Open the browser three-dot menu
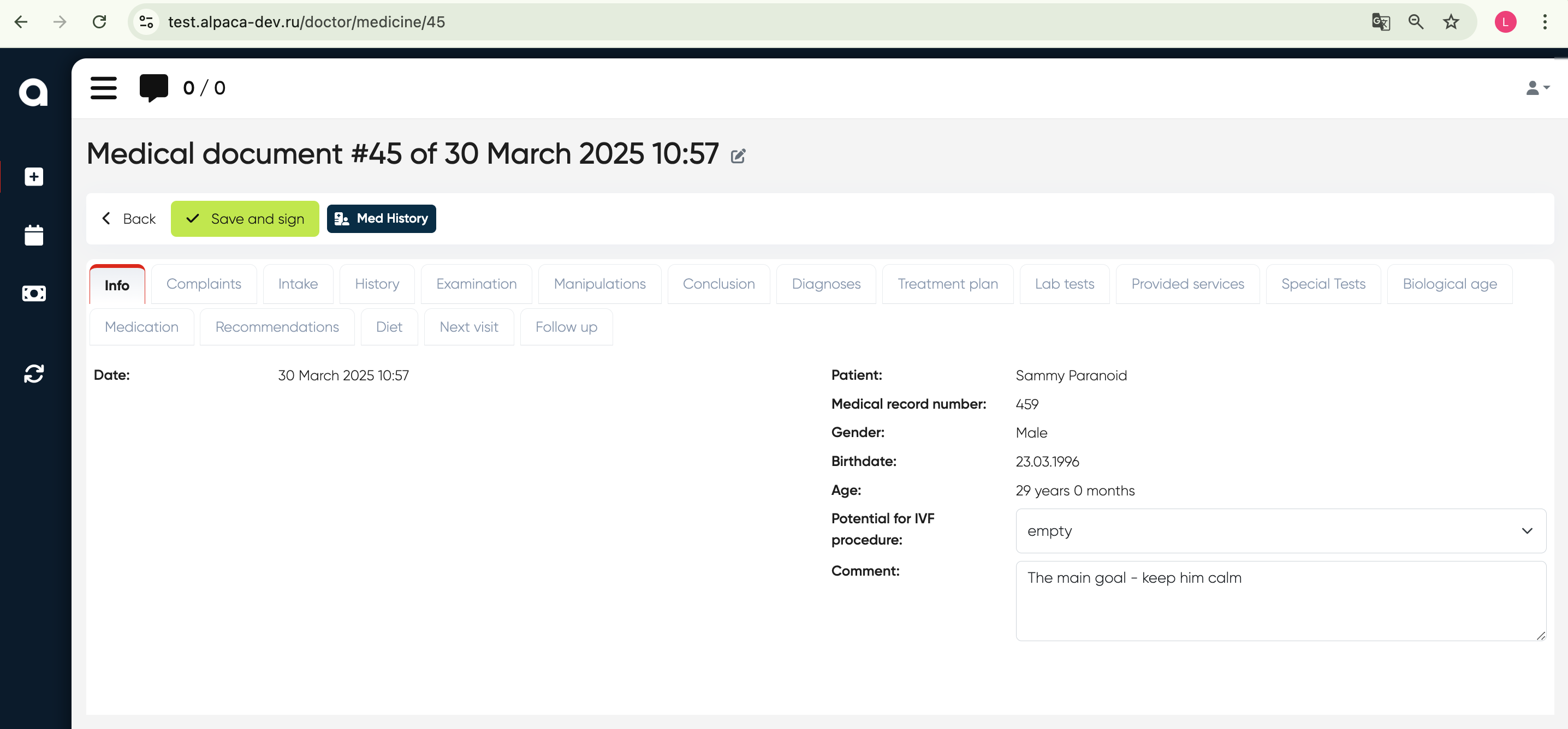 coord(1545,21)
